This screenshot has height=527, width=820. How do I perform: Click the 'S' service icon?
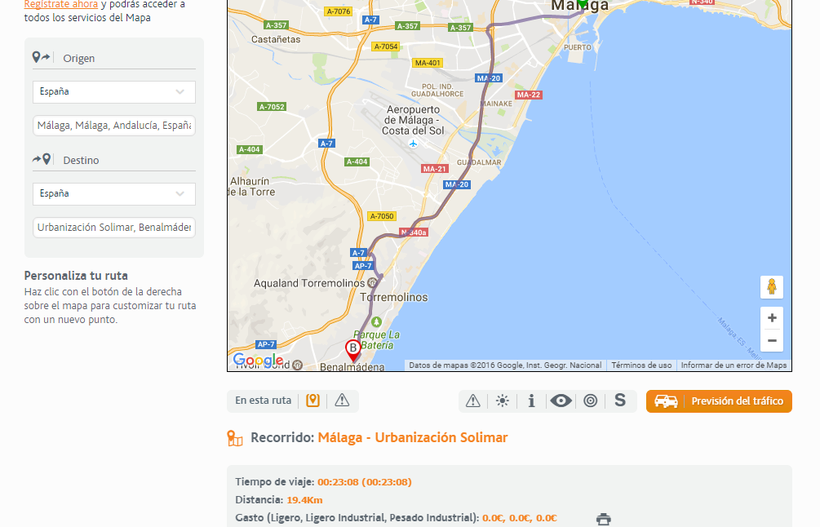(x=620, y=401)
